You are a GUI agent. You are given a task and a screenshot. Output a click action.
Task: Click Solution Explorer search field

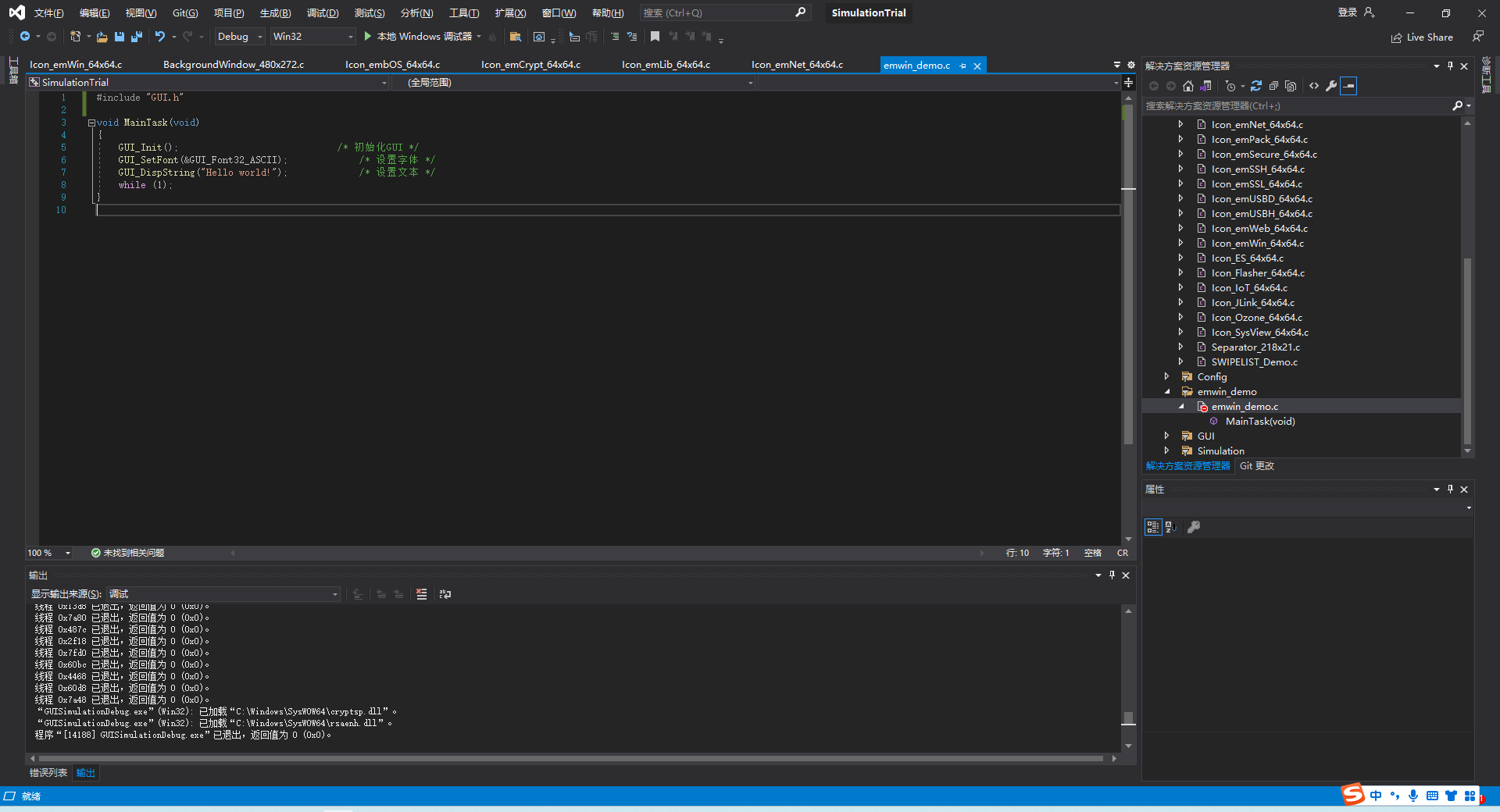[1297, 106]
